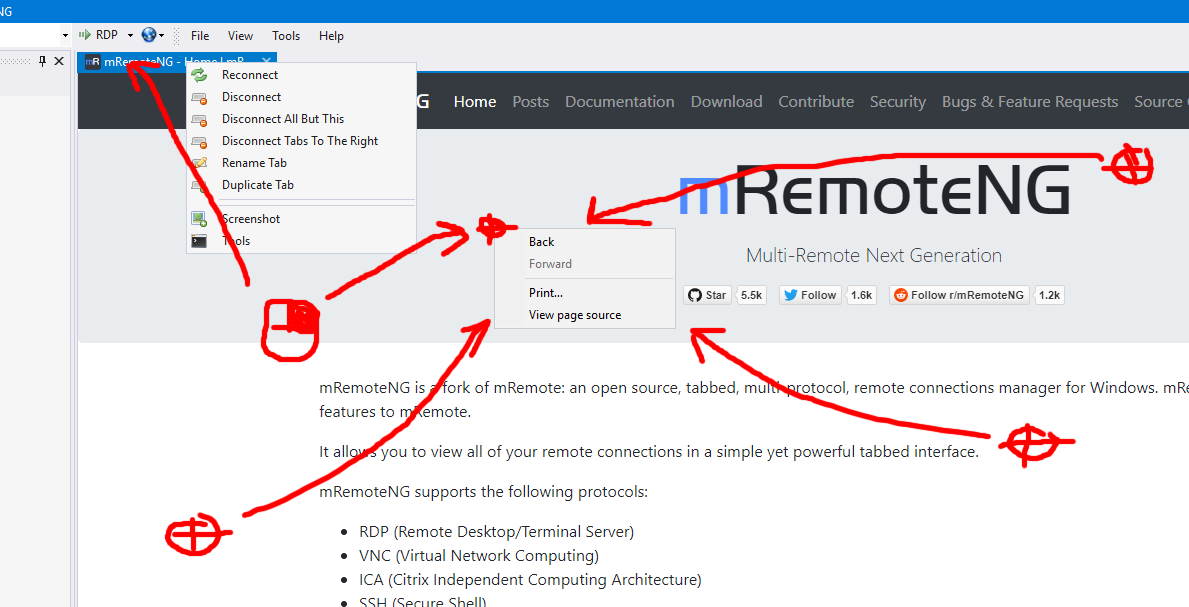Click Forward in browser context menu
The width and height of the screenshot is (1189, 607).
pyautogui.click(x=584, y=264)
